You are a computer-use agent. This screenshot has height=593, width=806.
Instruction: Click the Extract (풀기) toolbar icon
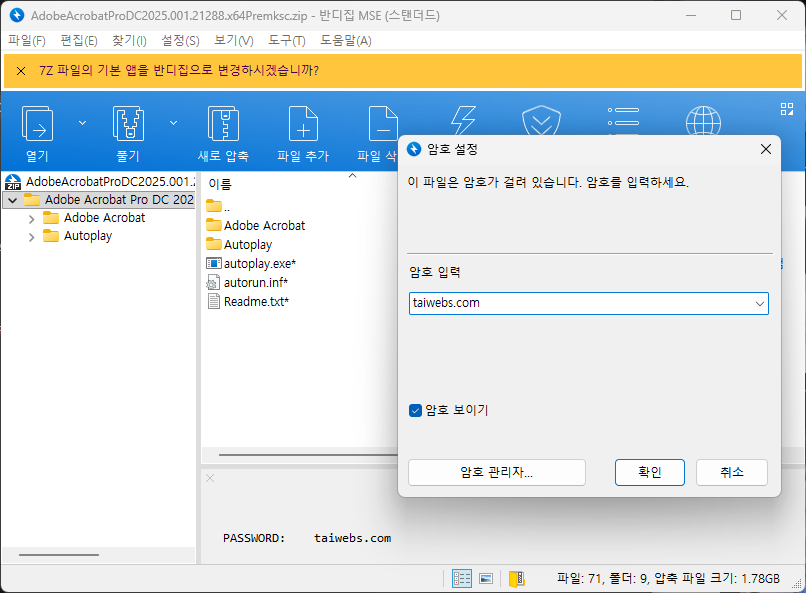128,123
